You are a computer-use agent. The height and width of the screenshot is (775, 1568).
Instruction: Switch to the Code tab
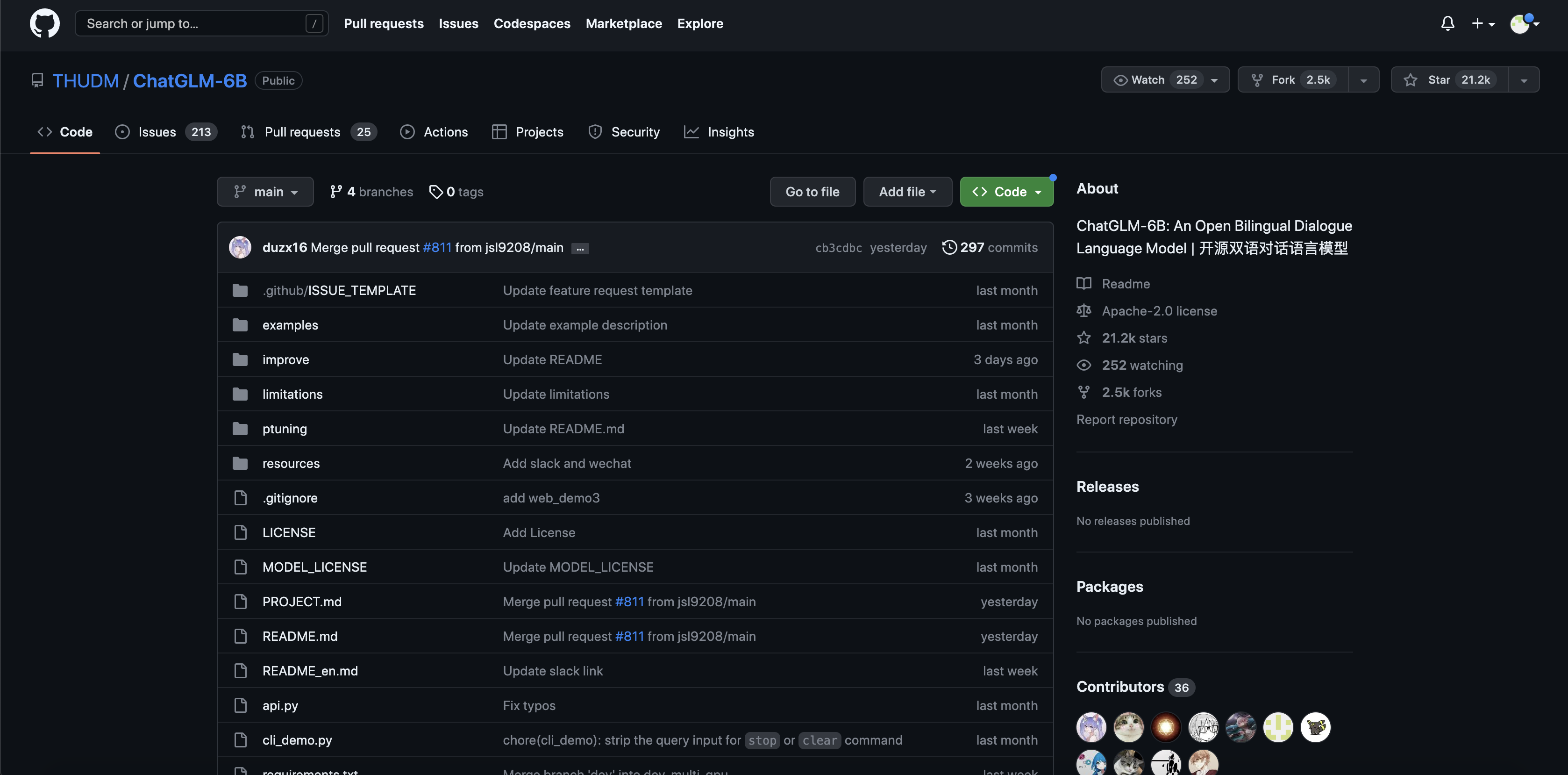point(64,131)
